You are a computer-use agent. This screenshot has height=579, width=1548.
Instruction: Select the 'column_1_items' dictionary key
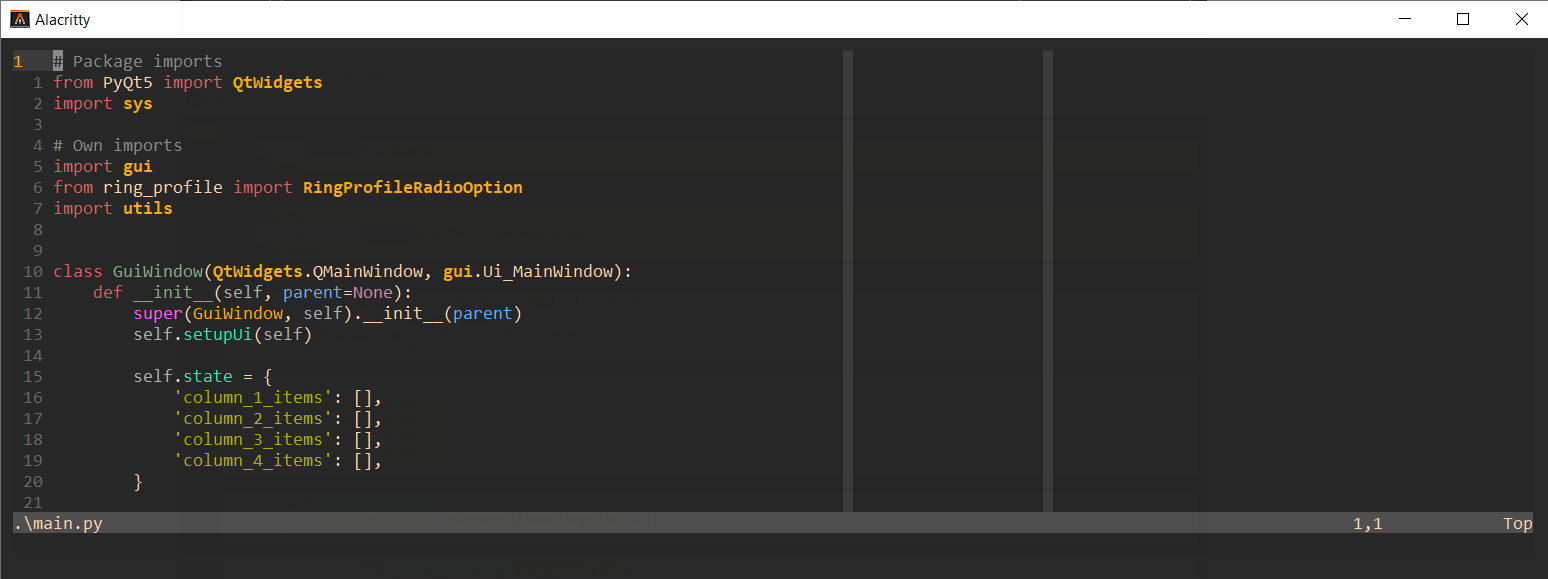pos(252,397)
